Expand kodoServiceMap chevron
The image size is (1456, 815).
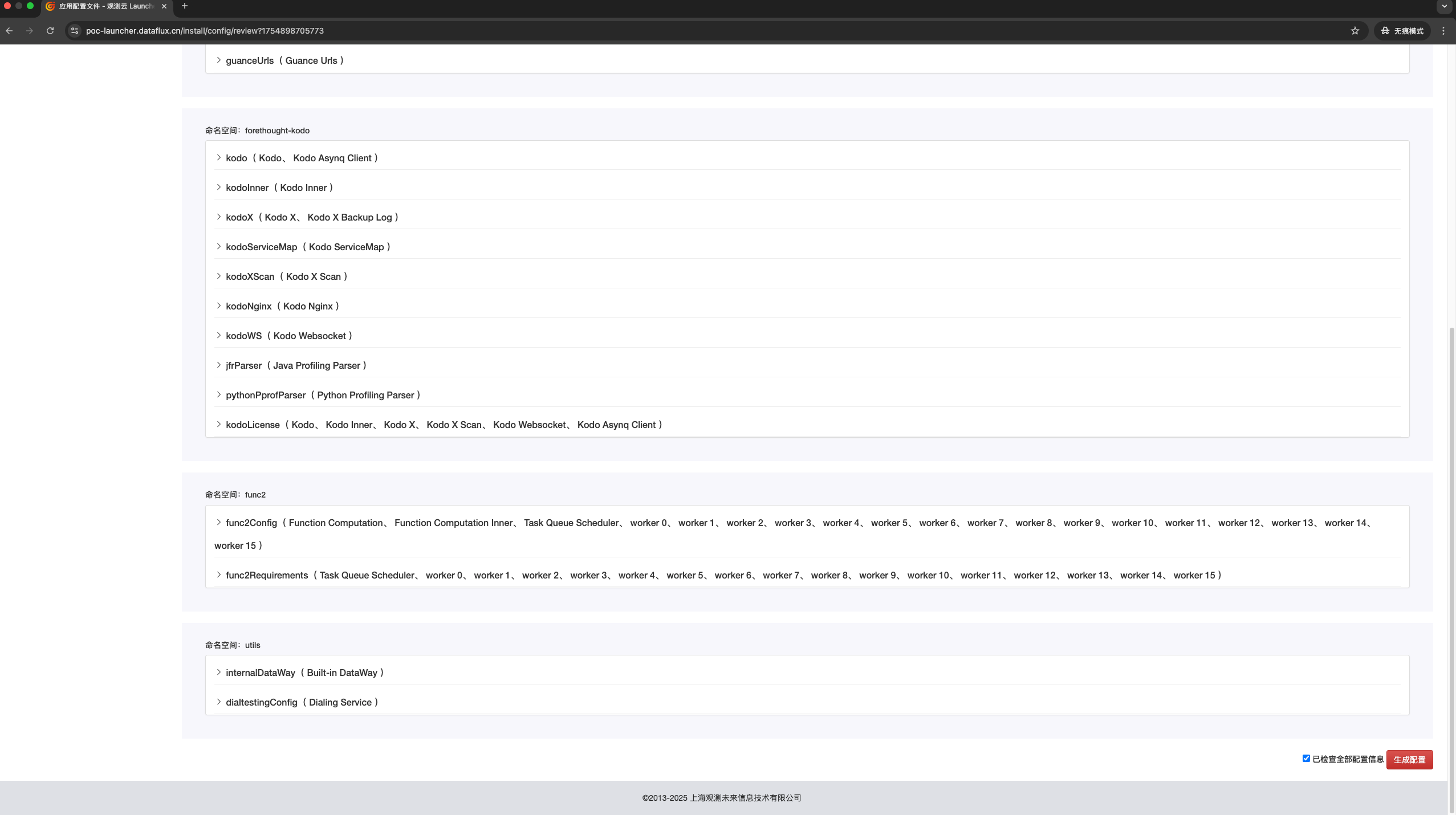[x=218, y=246]
